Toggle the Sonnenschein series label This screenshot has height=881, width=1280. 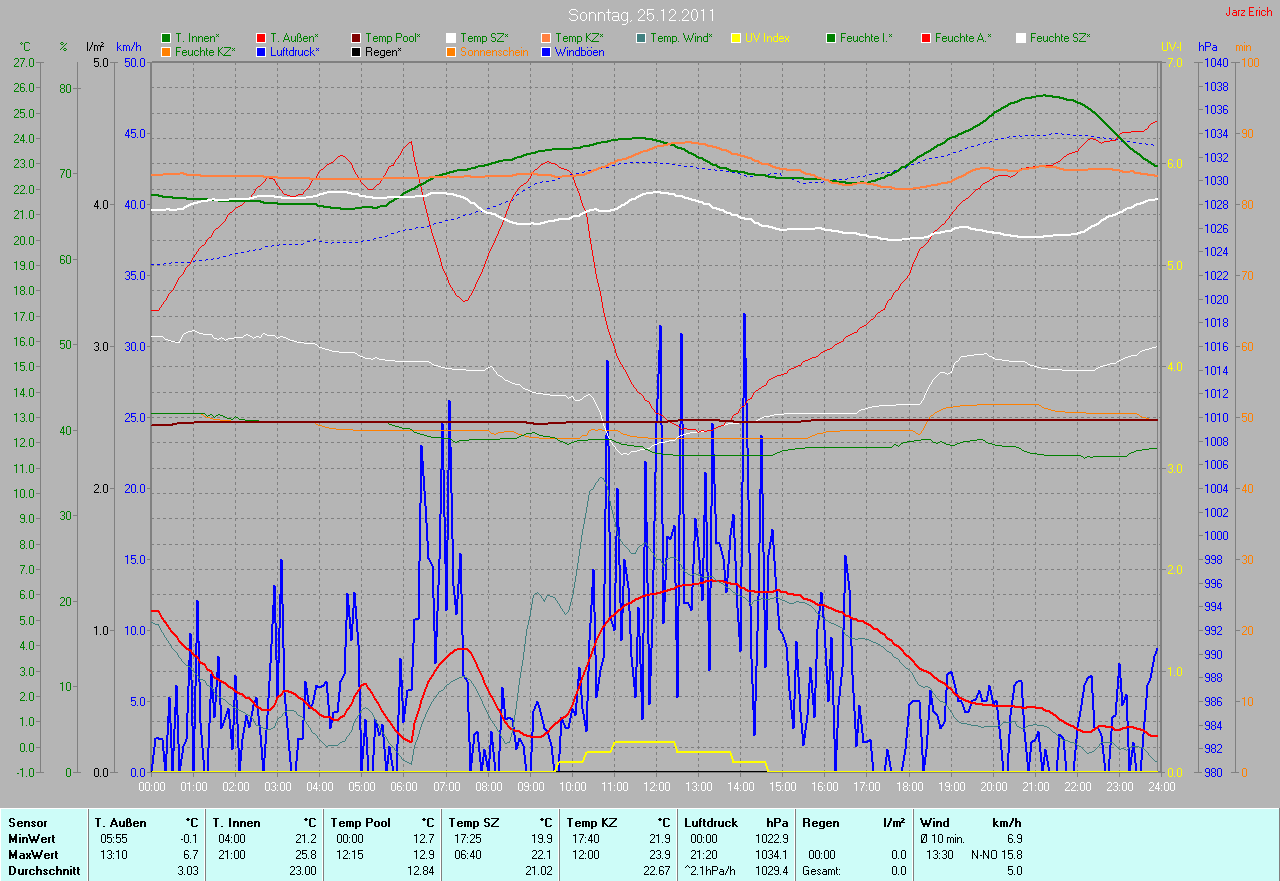[493, 51]
